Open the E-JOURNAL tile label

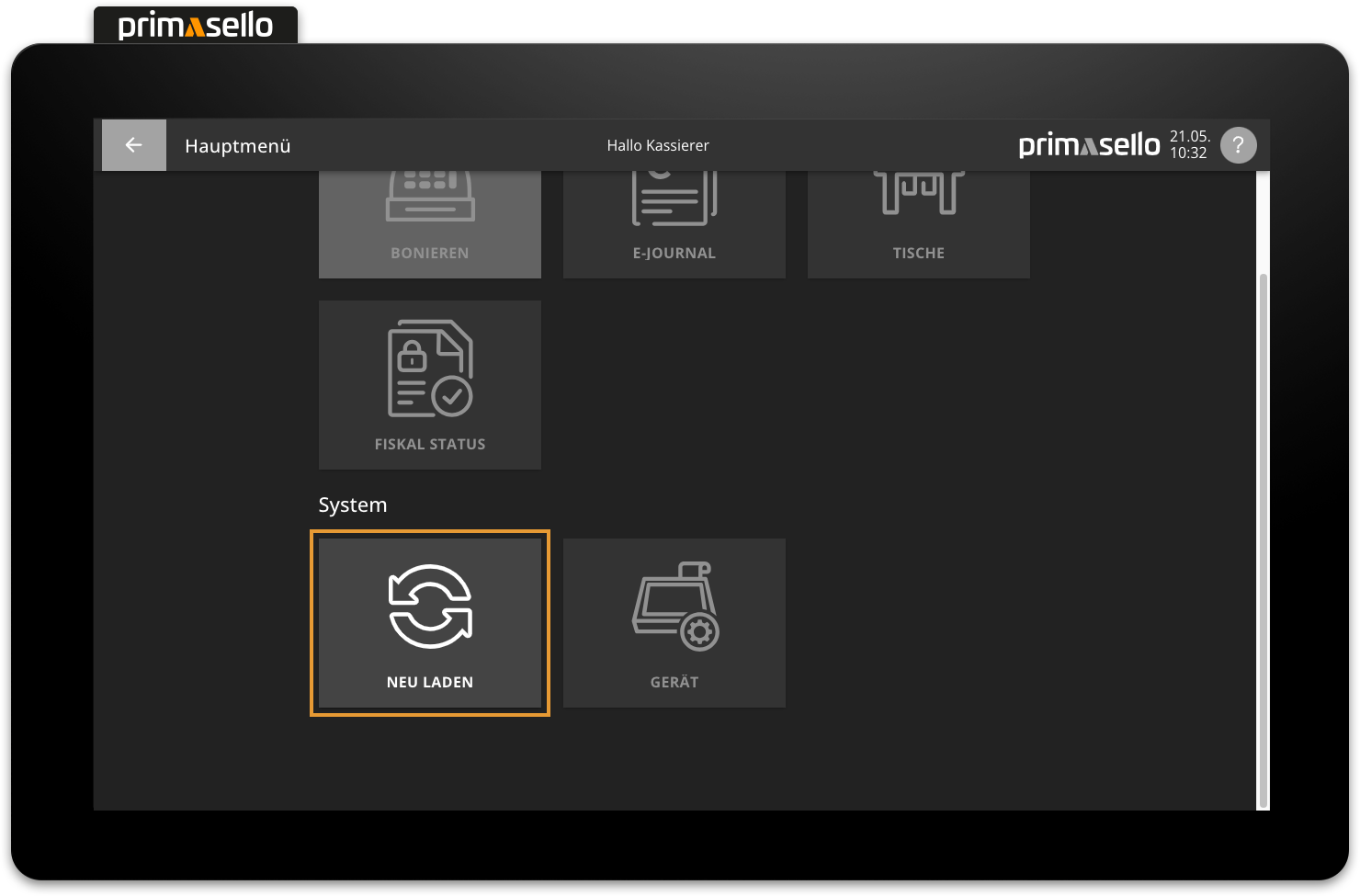pos(674,253)
